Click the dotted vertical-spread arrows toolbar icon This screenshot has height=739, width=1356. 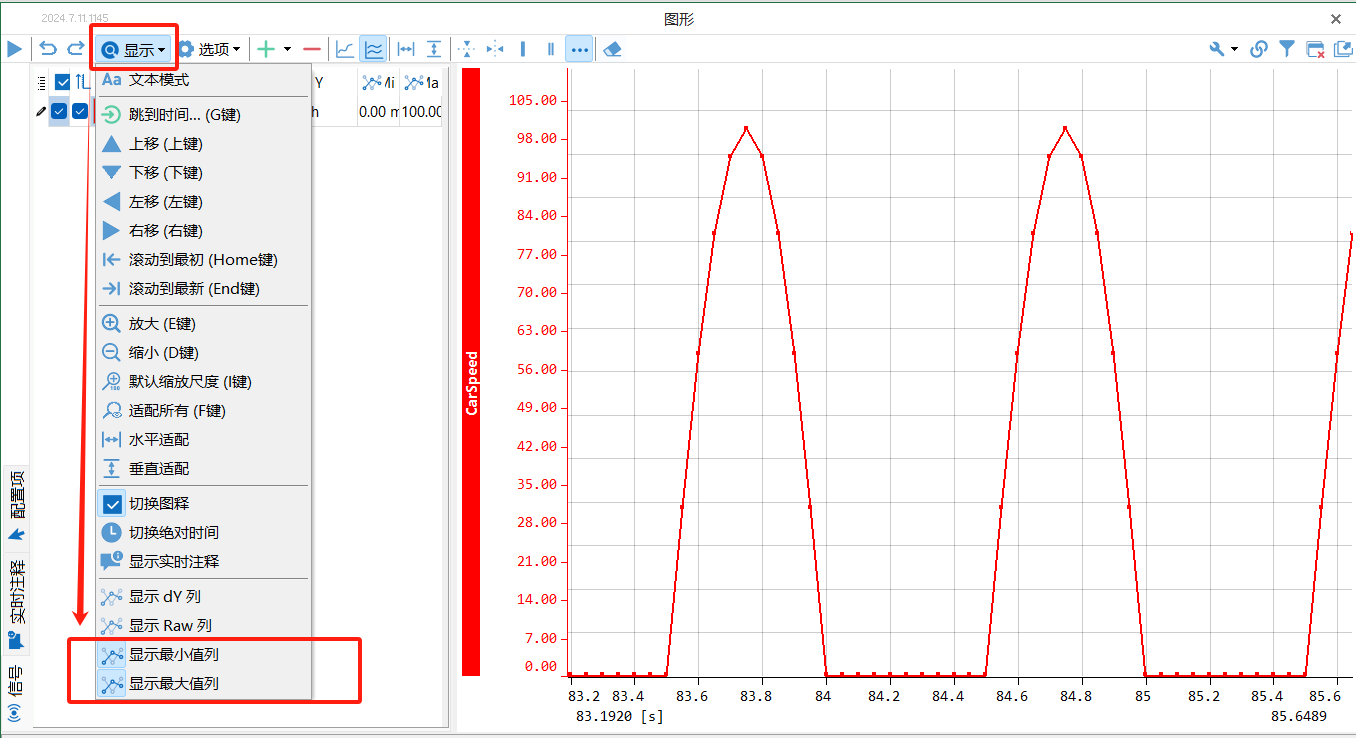466,49
